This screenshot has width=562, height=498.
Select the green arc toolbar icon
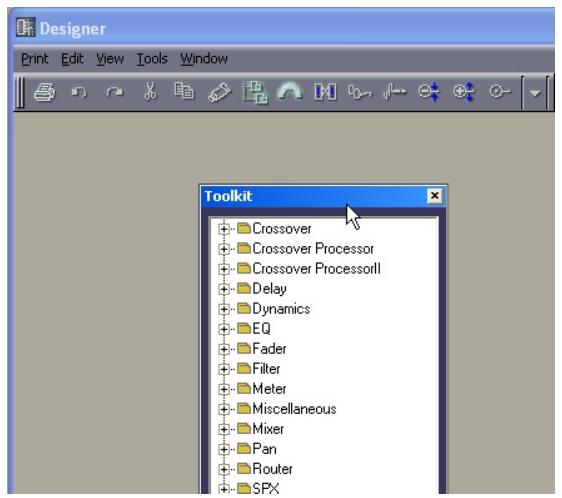click(x=290, y=91)
